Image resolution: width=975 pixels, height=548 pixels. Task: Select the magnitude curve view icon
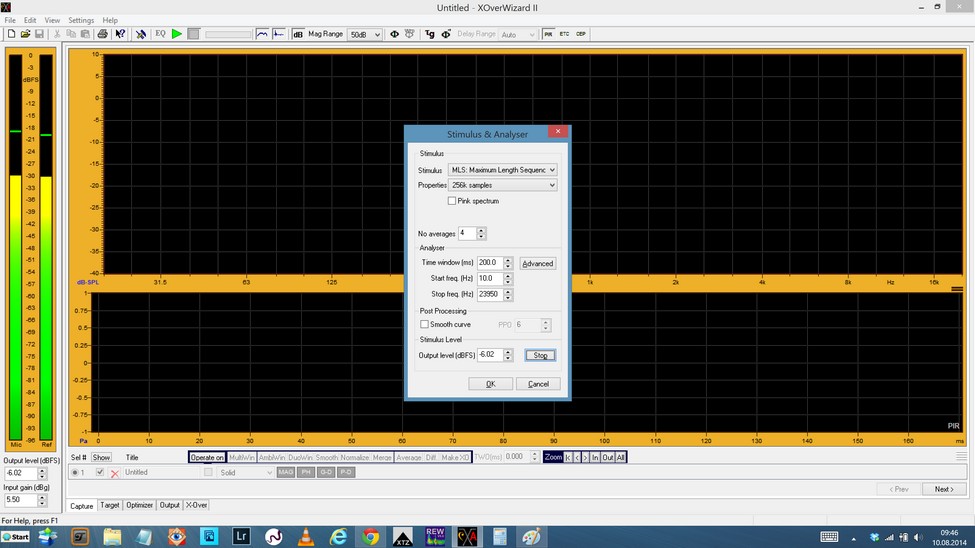pos(262,34)
